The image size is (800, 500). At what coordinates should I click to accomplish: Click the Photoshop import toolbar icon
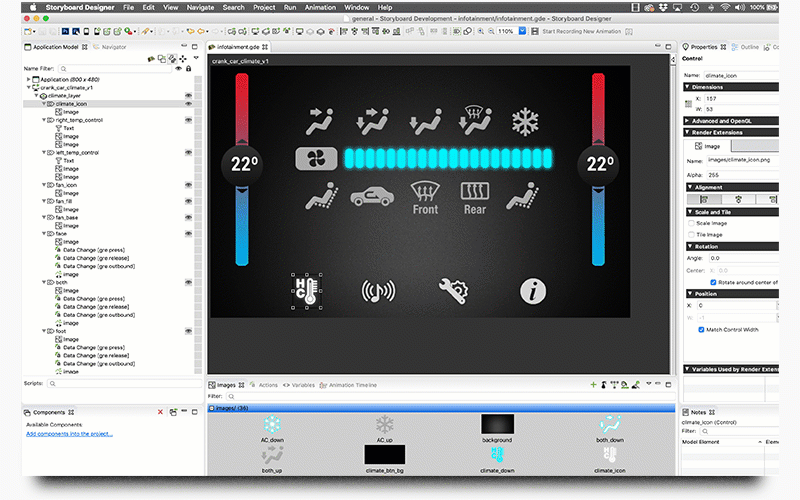(66, 32)
